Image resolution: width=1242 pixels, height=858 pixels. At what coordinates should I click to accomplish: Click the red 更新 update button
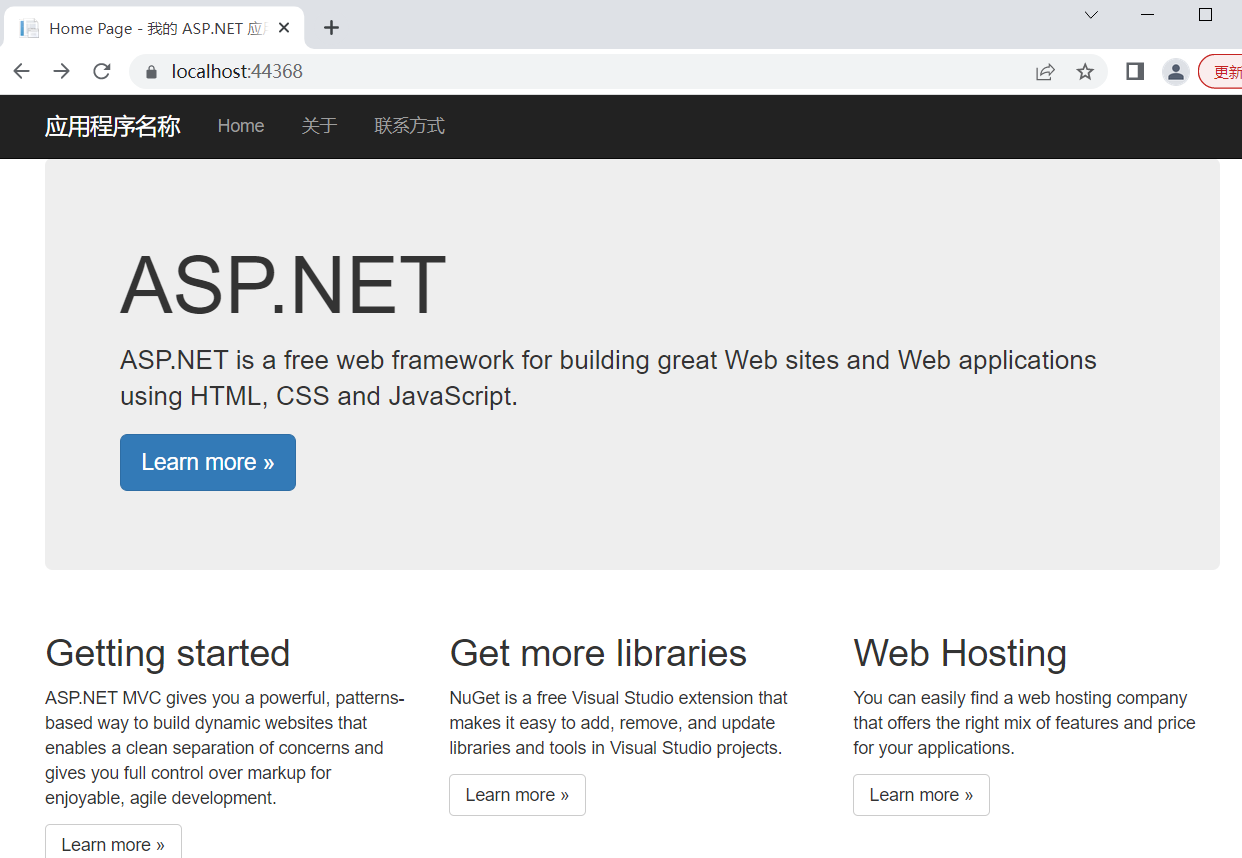pos(1221,72)
